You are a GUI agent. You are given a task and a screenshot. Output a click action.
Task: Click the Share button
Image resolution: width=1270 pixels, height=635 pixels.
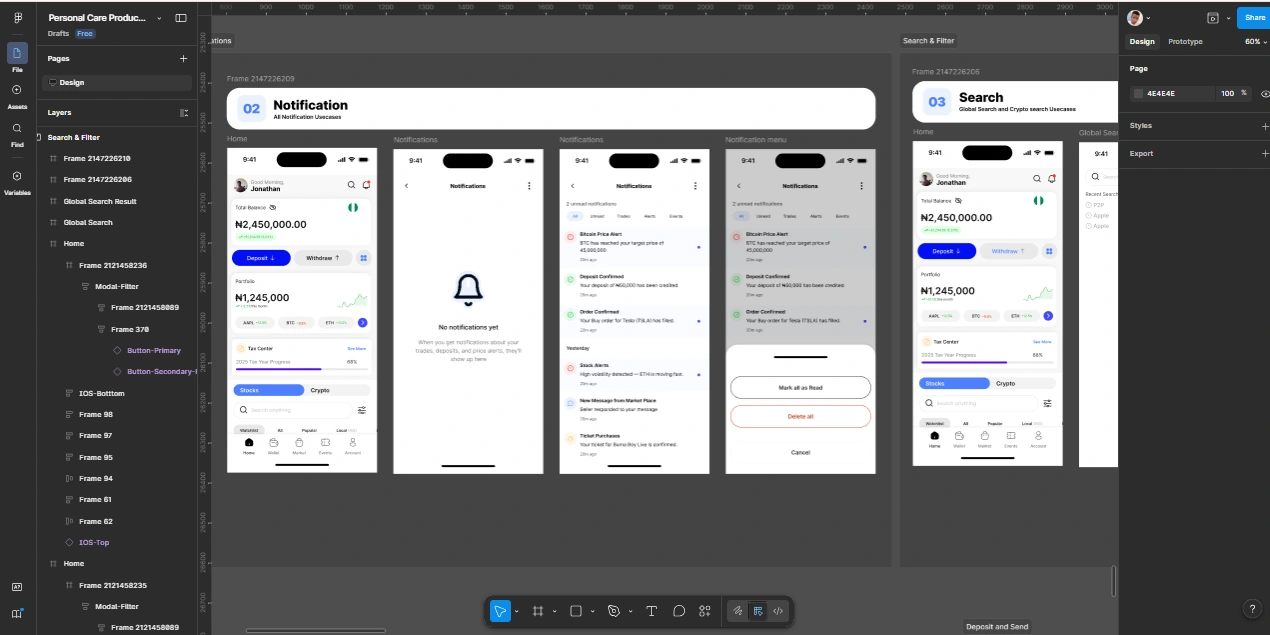[x=1254, y=17]
